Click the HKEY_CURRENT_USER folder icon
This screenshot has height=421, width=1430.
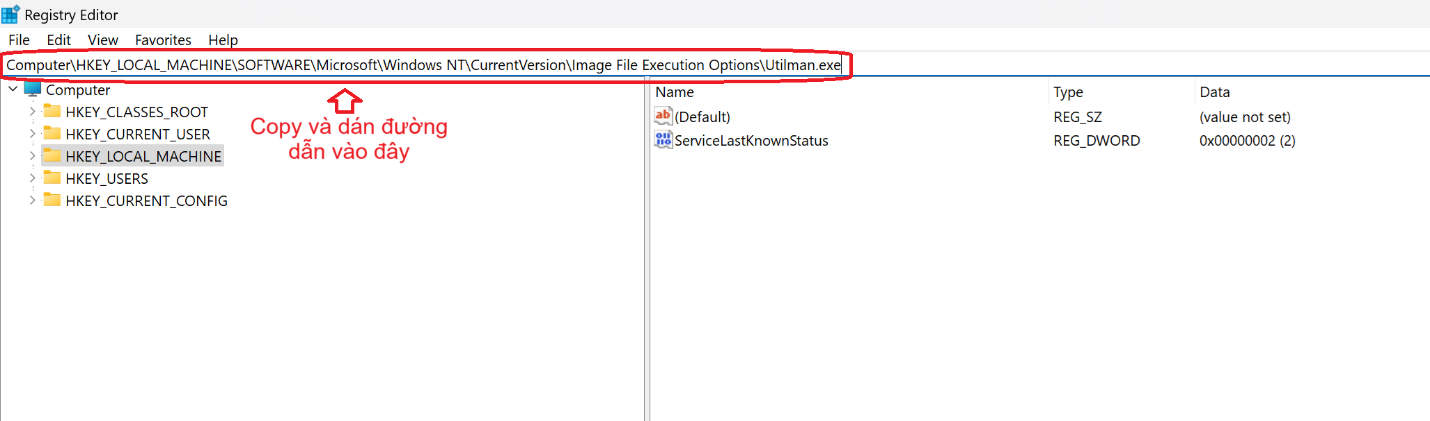click(x=52, y=133)
